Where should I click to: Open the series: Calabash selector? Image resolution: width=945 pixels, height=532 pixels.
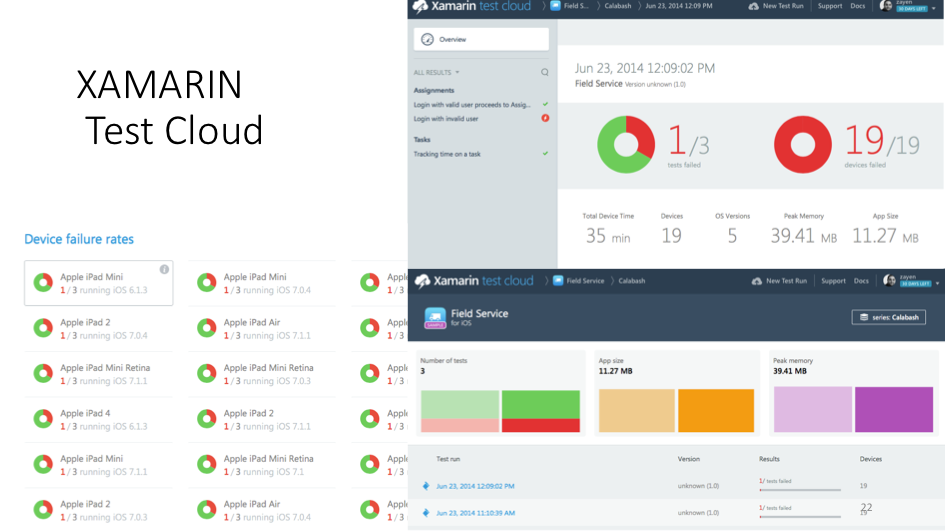click(x=889, y=317)
